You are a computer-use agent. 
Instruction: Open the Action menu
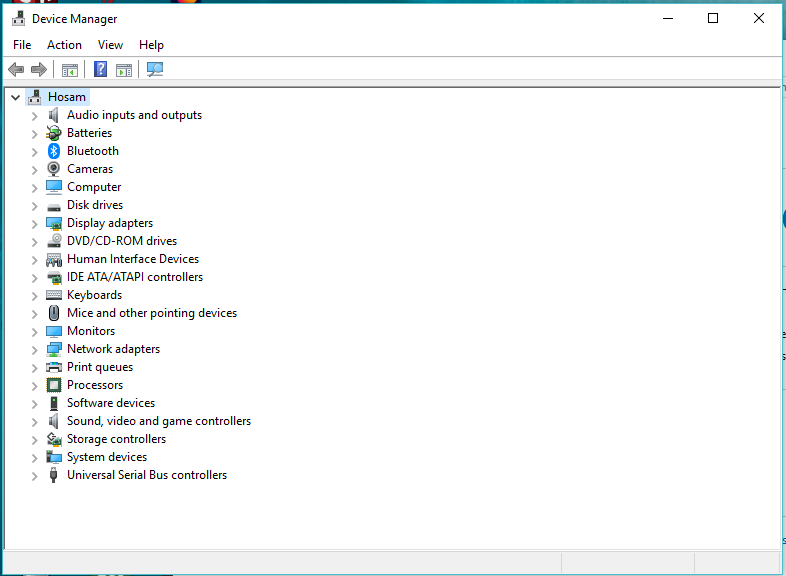pyautogui.click(x=64, y=45)
